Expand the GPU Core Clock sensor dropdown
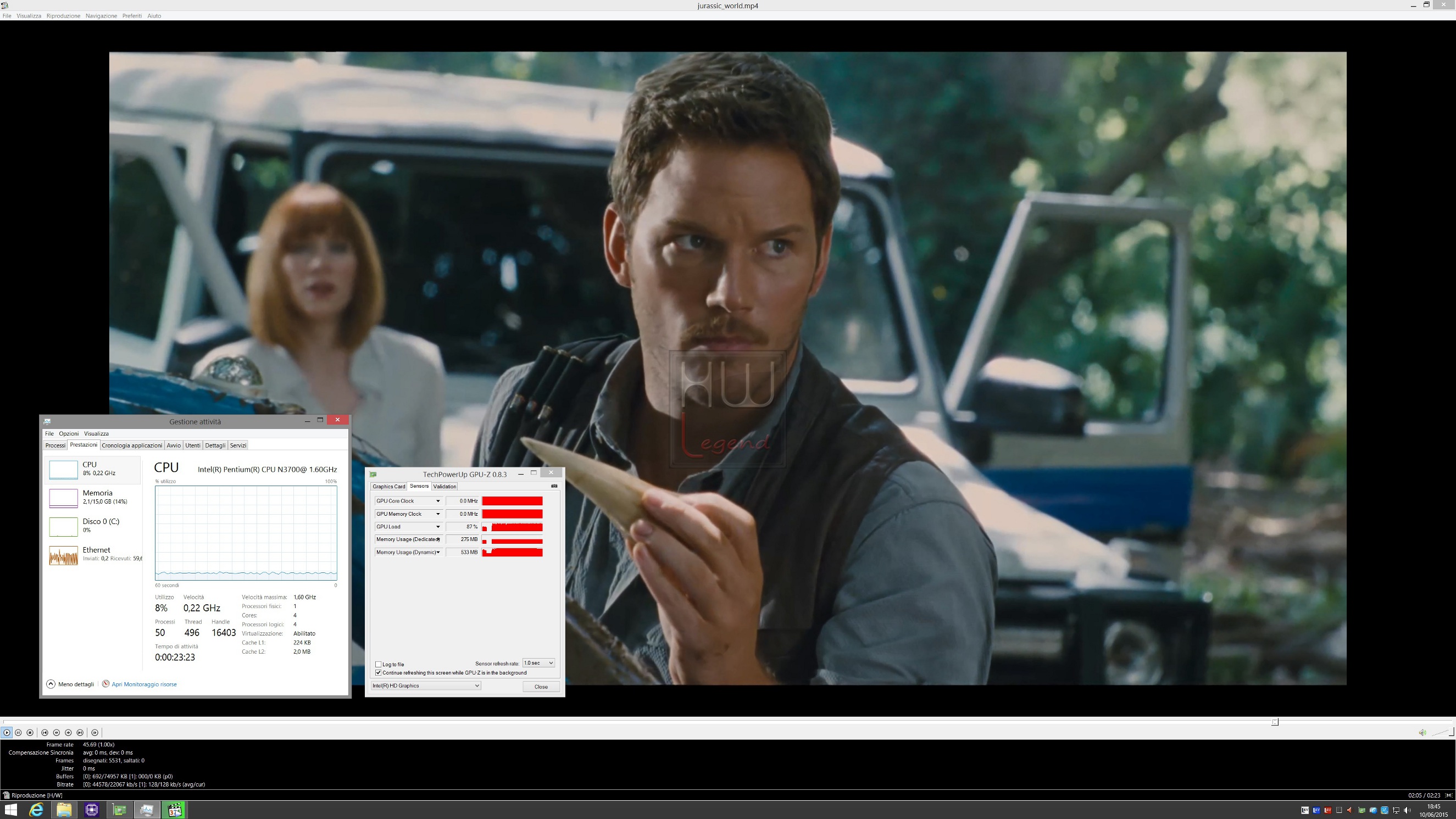 tap(437, 501)
